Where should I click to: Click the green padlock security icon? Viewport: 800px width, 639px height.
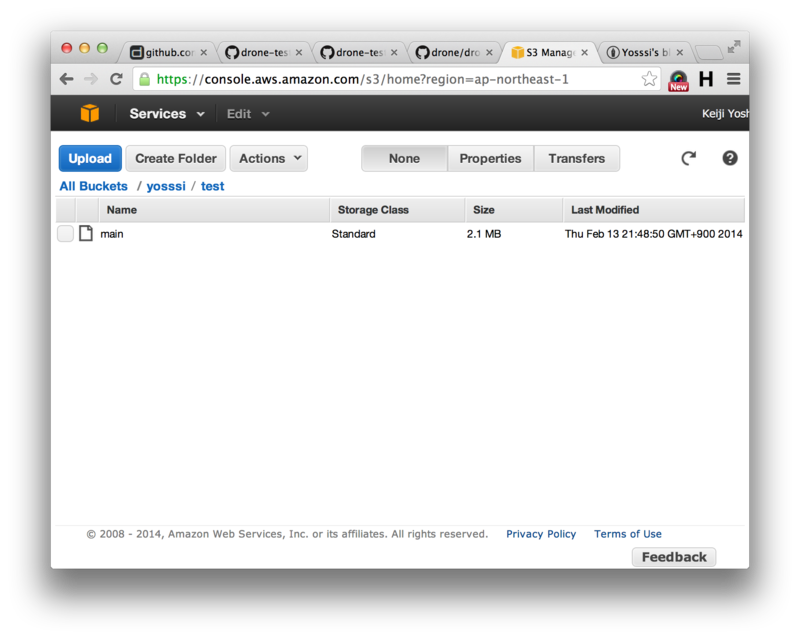145,79
